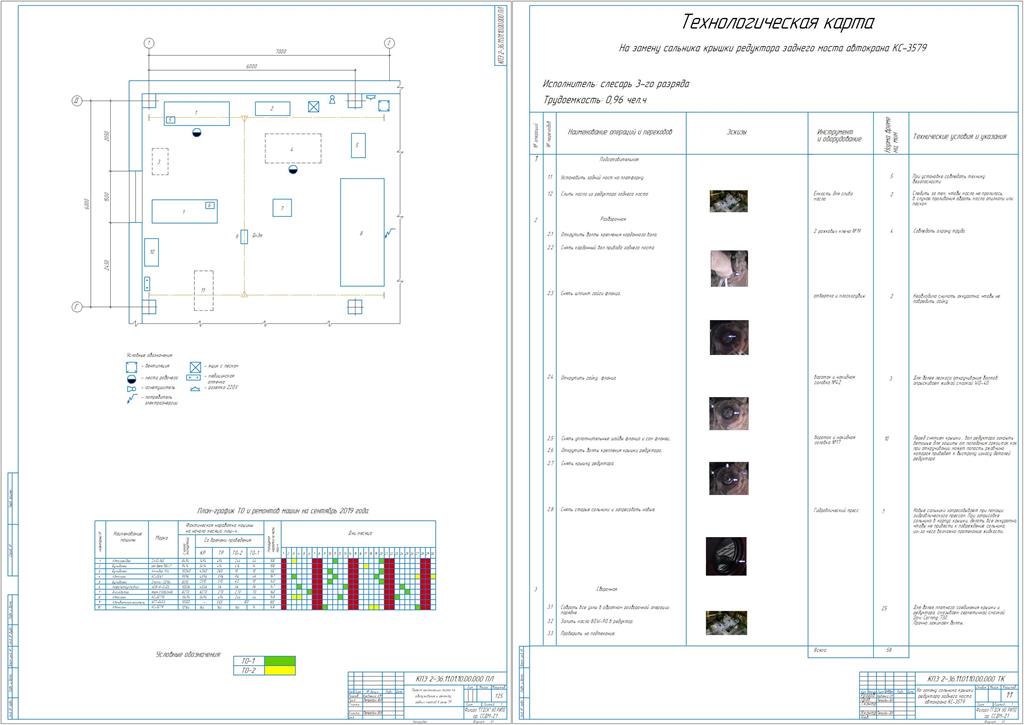The width and height of the screenshot is (1024, 725).
Task: Click the total time value "58"
Action: tap(891, 651)
